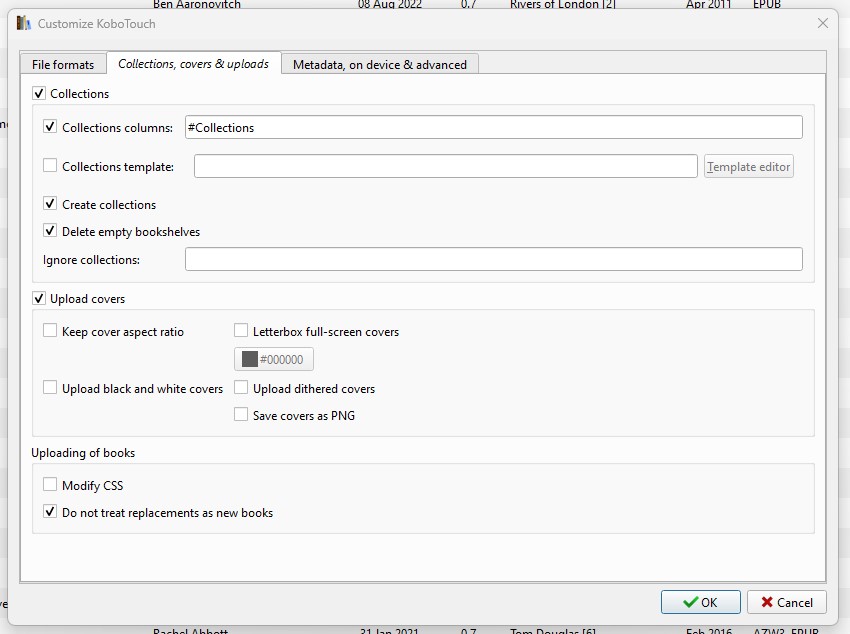Click the Rachel Abbott author row behind dialog

(x=190, y=630)
